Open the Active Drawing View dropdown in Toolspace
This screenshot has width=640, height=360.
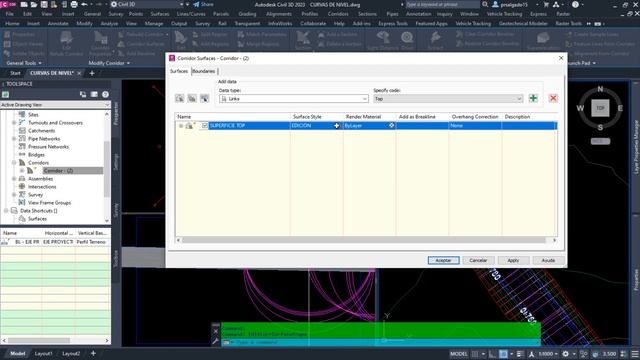click(55, 105)
